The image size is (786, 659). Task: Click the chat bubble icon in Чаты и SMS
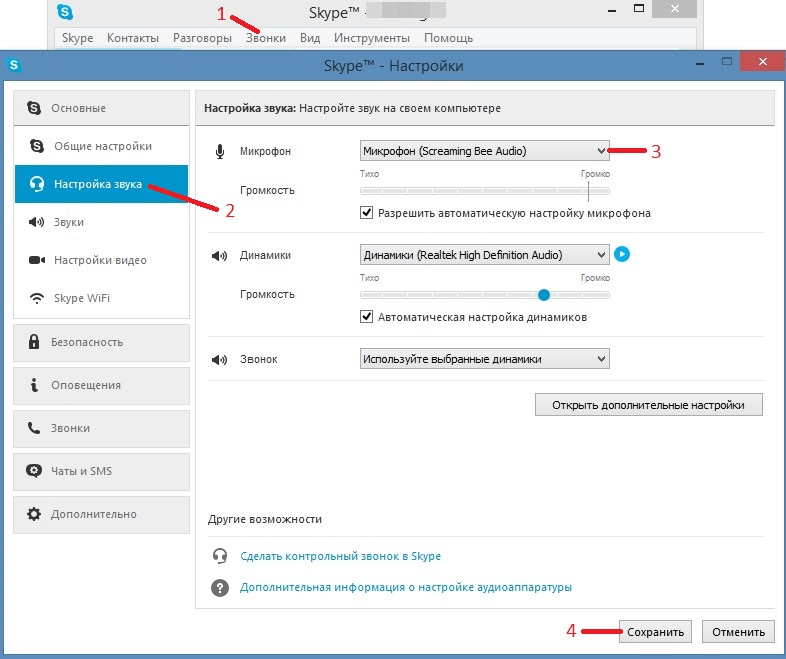click(34, 471)
